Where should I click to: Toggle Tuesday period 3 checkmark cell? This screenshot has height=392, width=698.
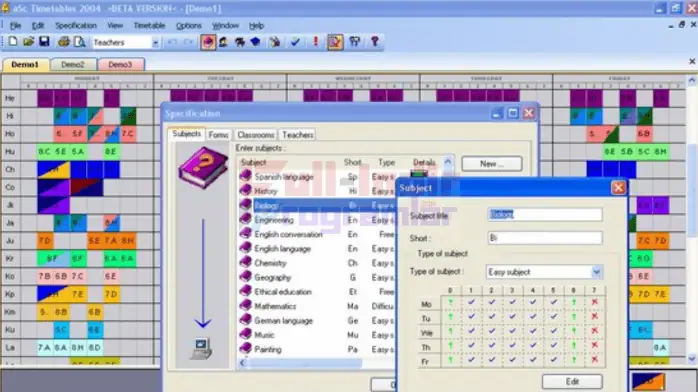pyautogui.click(x=512, y=317)
